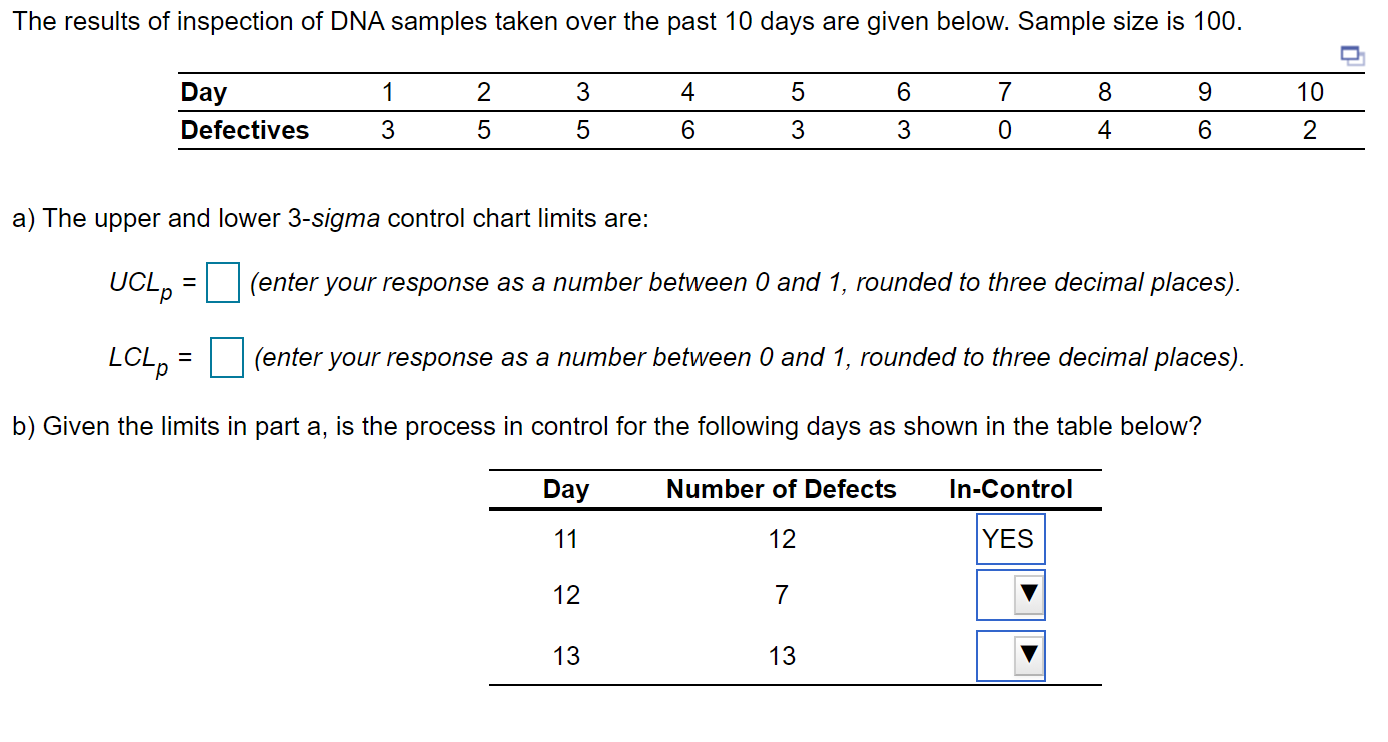Click the UCLp label next to its box

(139, 283)
